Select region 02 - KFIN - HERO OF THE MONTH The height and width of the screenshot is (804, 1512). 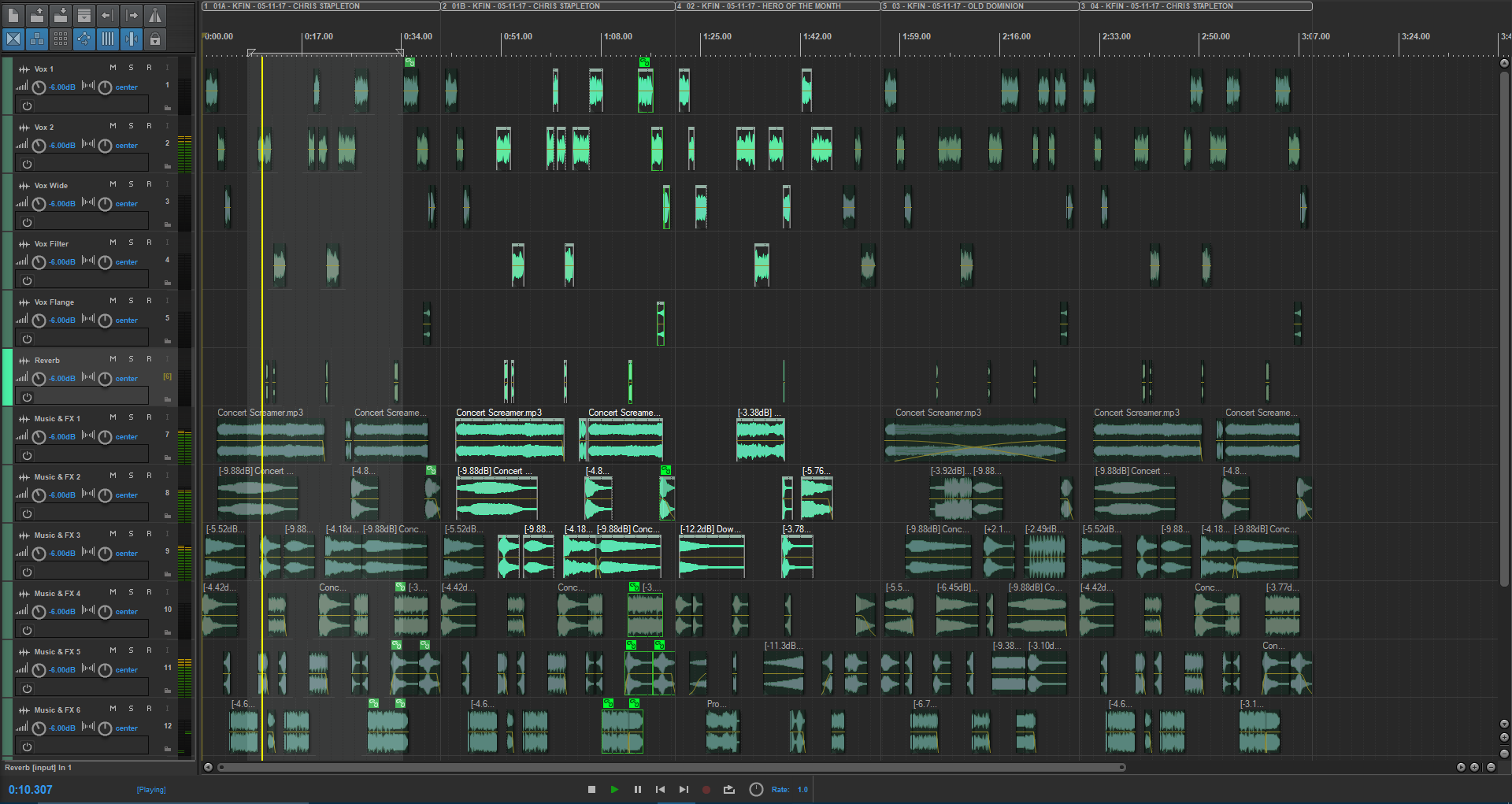coord(777,6)
